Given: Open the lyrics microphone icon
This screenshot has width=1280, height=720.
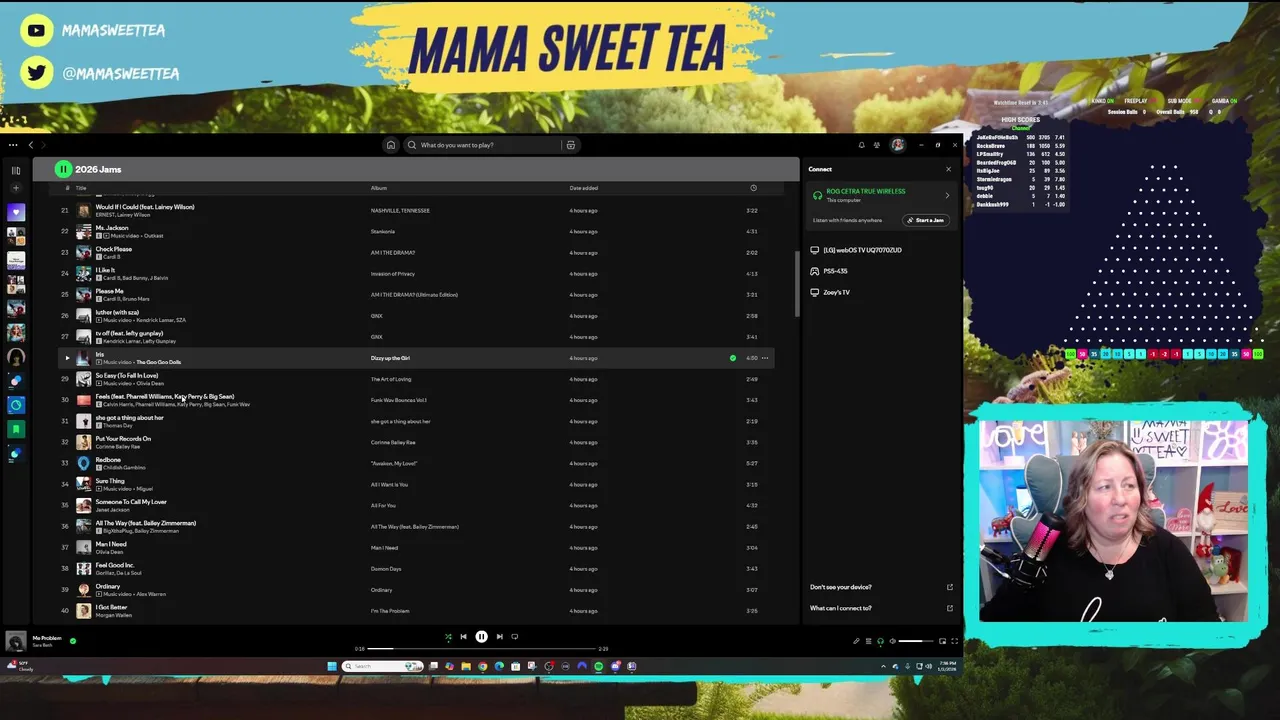Looking at the screenshot, I should tap(856, 641).
